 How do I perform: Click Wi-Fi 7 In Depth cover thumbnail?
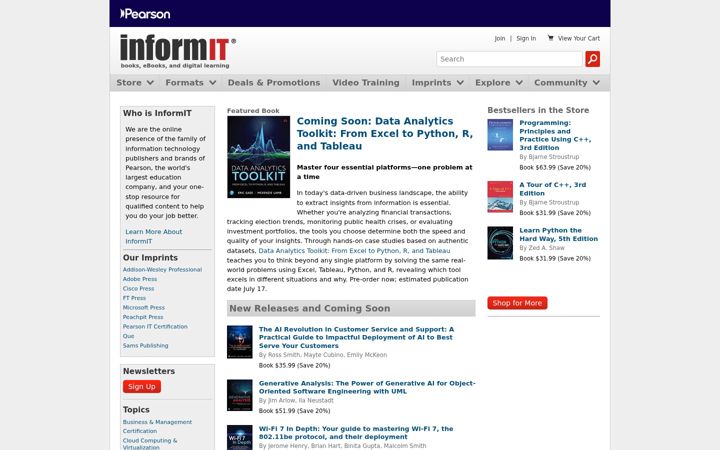(240, 437)
